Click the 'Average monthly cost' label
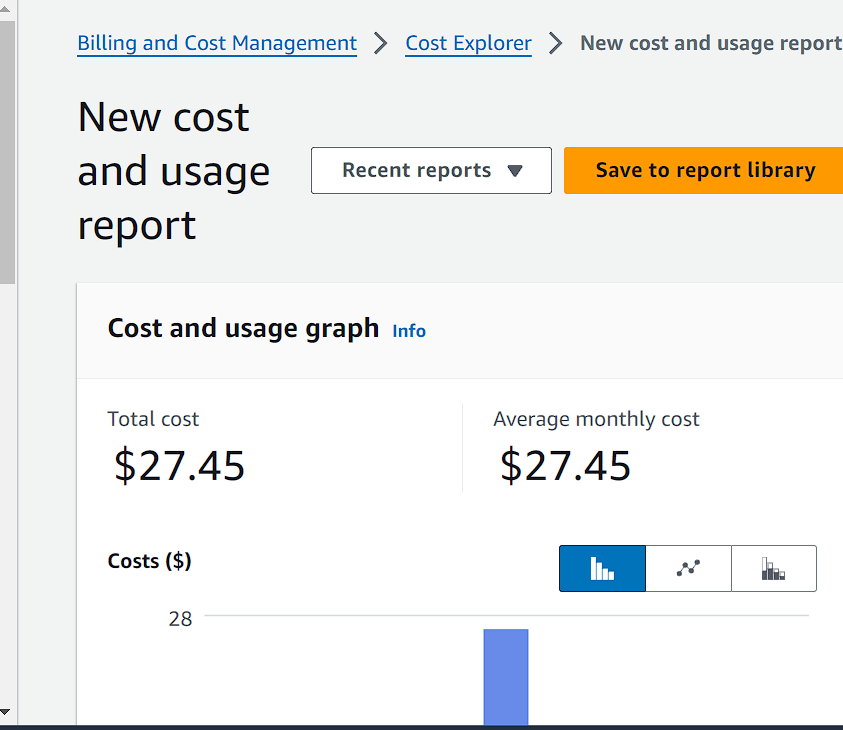This screenshot has width=843, height=730. (596, 419)
